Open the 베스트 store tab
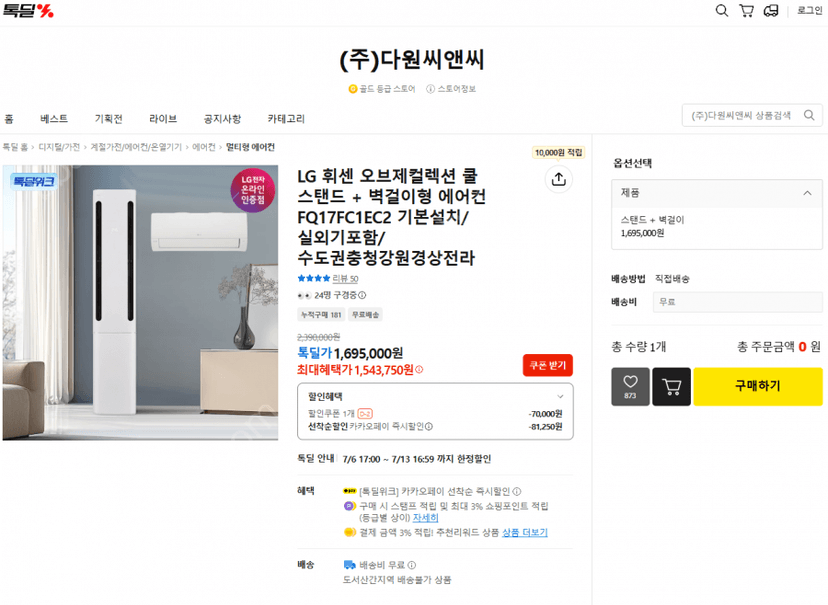Screen dimensions: 828x605 click(x=54, y=119)
